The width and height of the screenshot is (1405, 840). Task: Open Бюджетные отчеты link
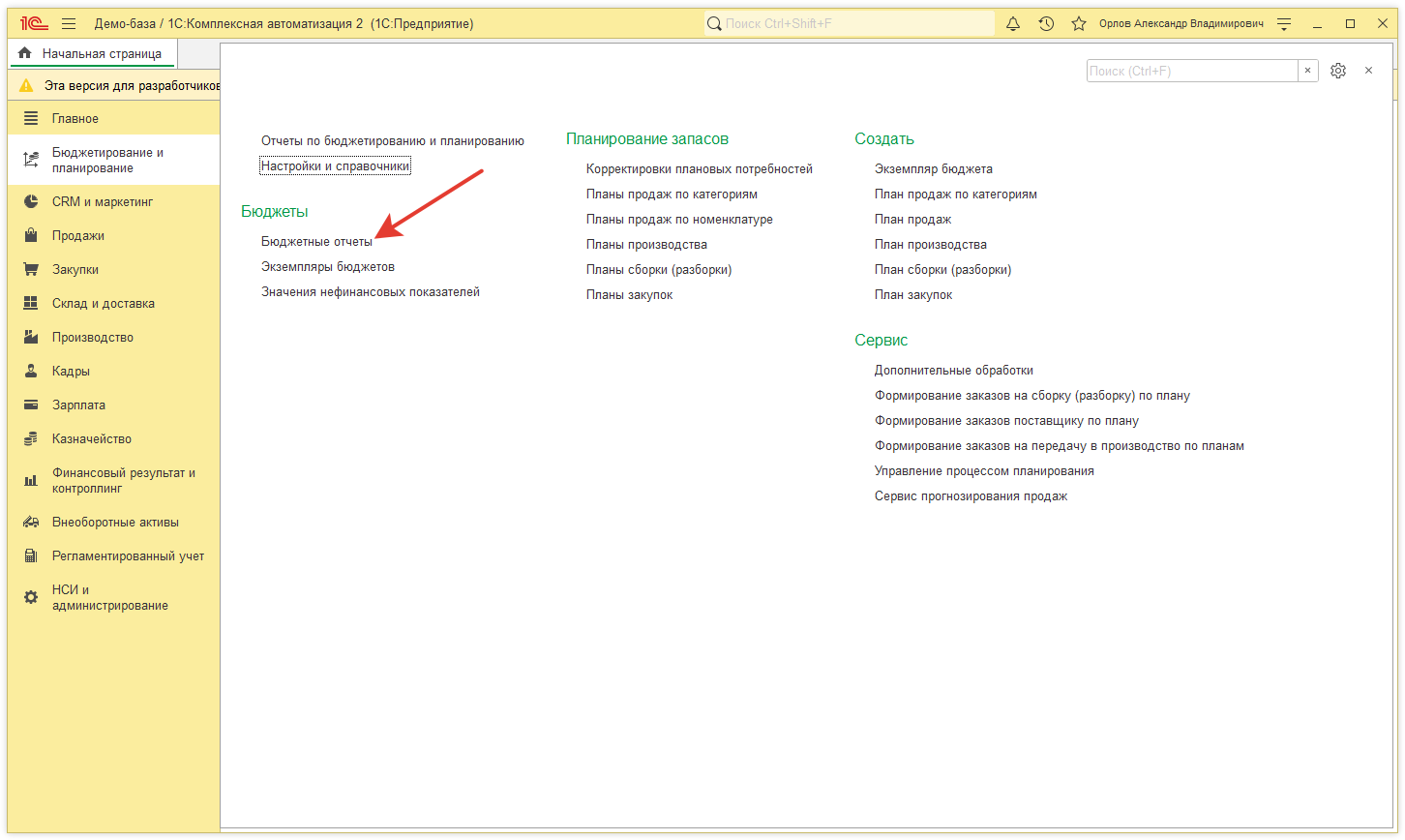coord(316,242)
